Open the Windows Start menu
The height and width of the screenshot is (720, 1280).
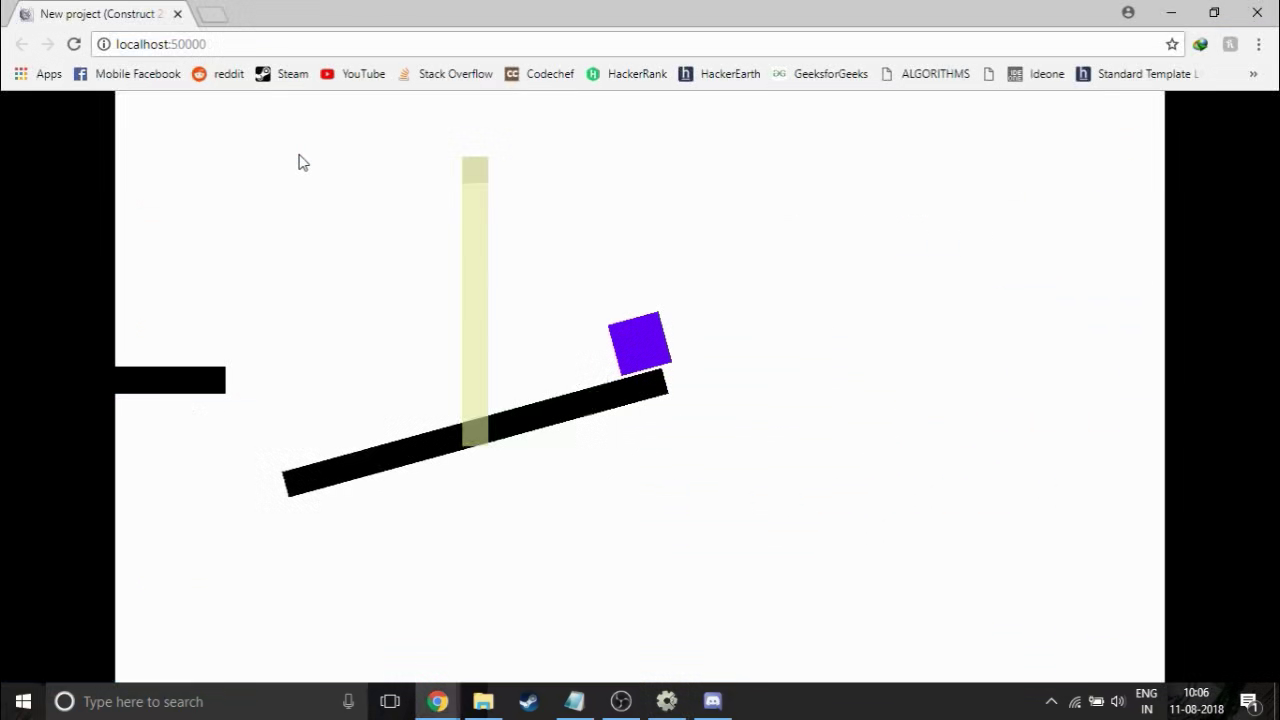pos(23,701)
